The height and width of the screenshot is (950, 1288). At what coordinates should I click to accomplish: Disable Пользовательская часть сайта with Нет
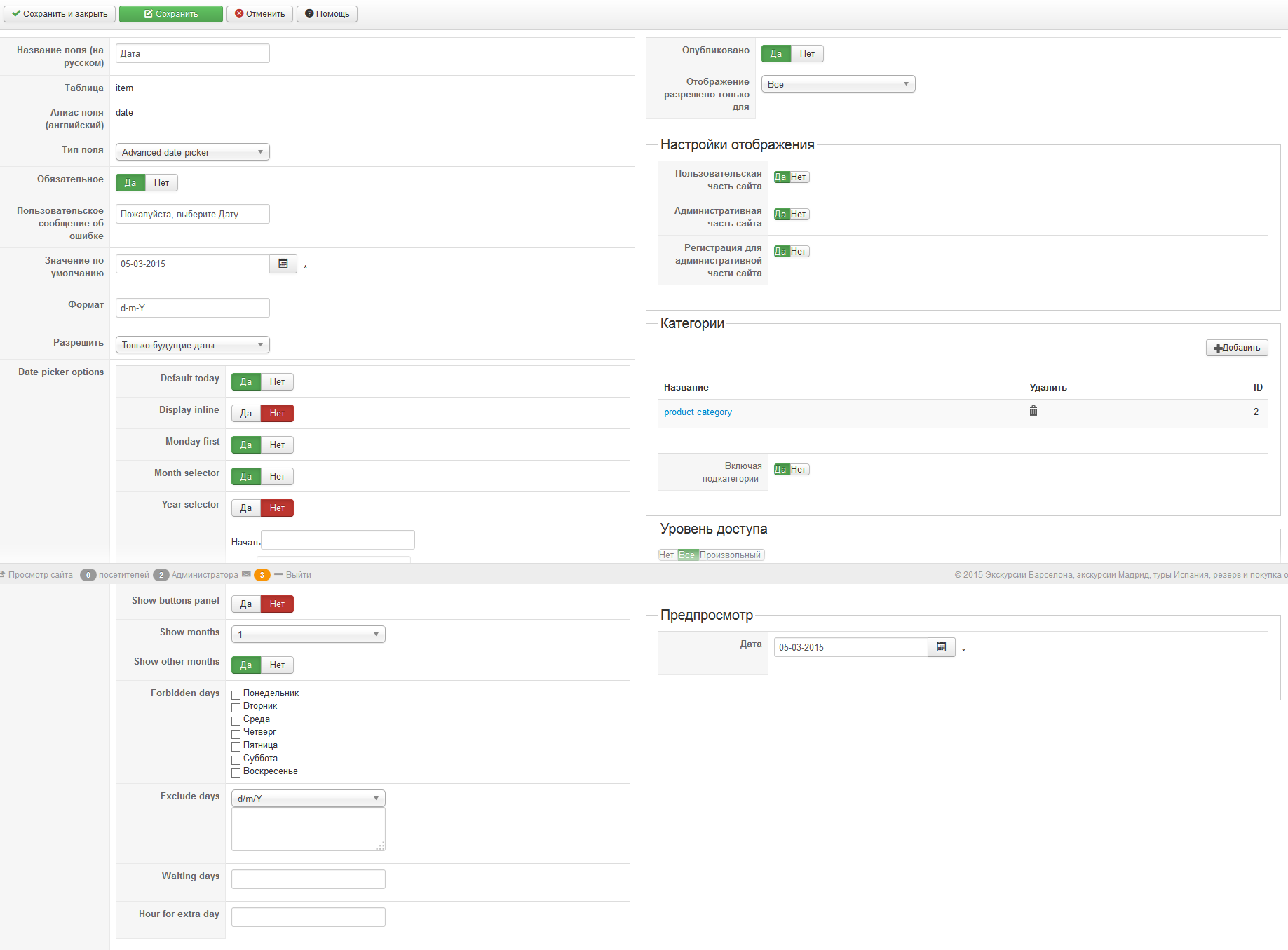[x=799, y=177]
